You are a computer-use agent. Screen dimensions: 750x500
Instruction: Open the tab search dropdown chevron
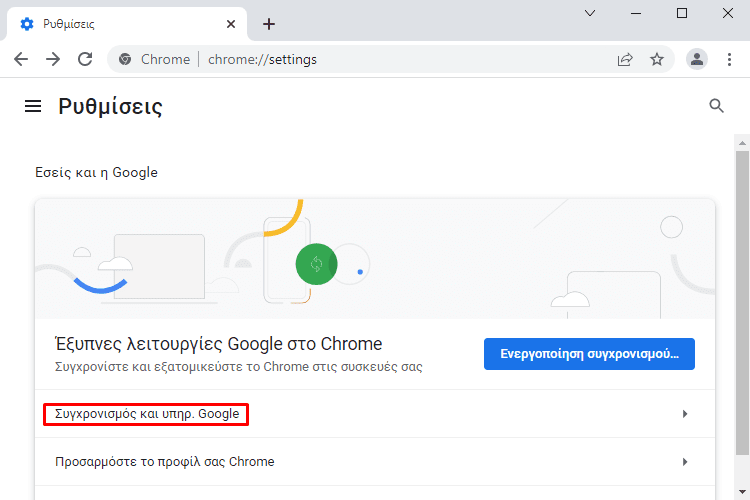[x=590, y=13]
